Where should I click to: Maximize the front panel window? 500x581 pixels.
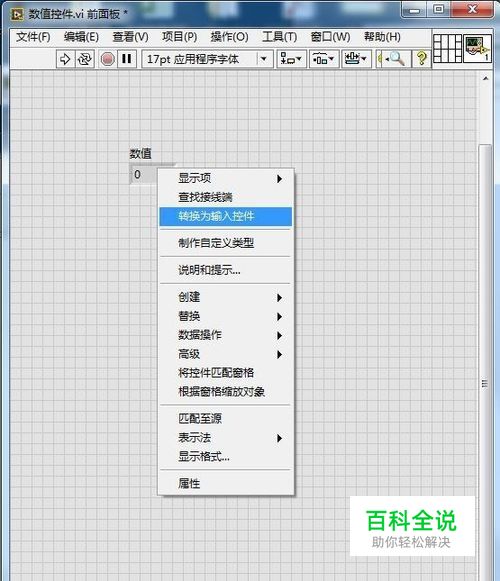coord(438,9)
